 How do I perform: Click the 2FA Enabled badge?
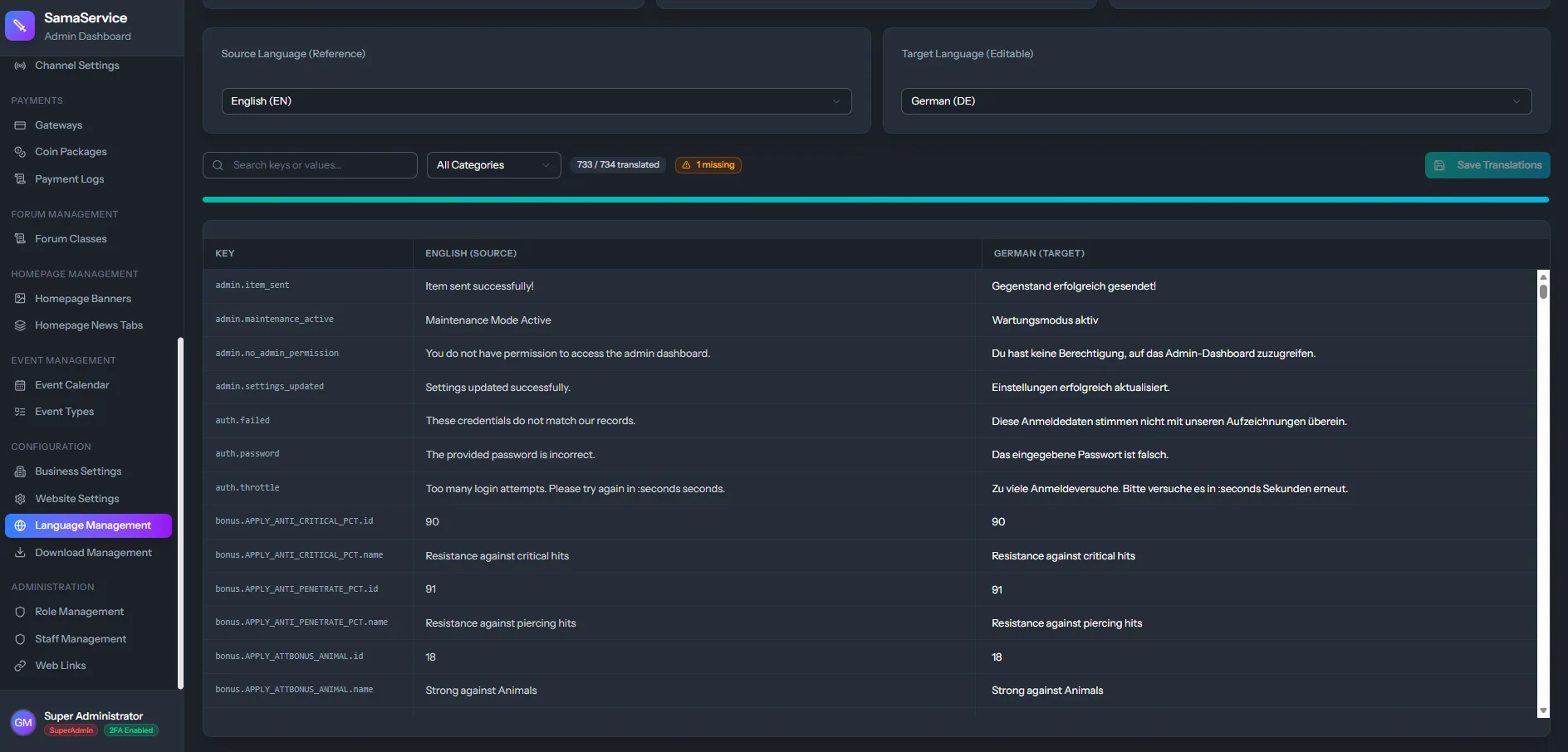[x=131, y=730]
